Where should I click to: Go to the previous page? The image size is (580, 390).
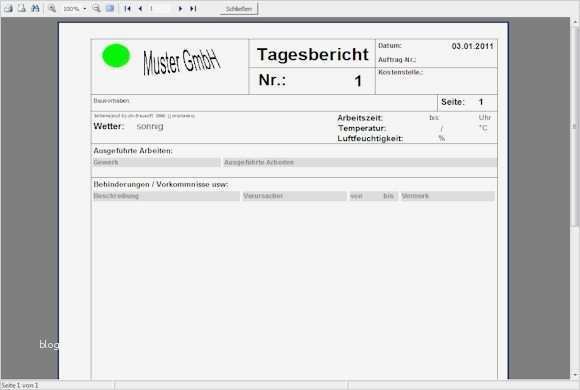click(x=140, y=9)
